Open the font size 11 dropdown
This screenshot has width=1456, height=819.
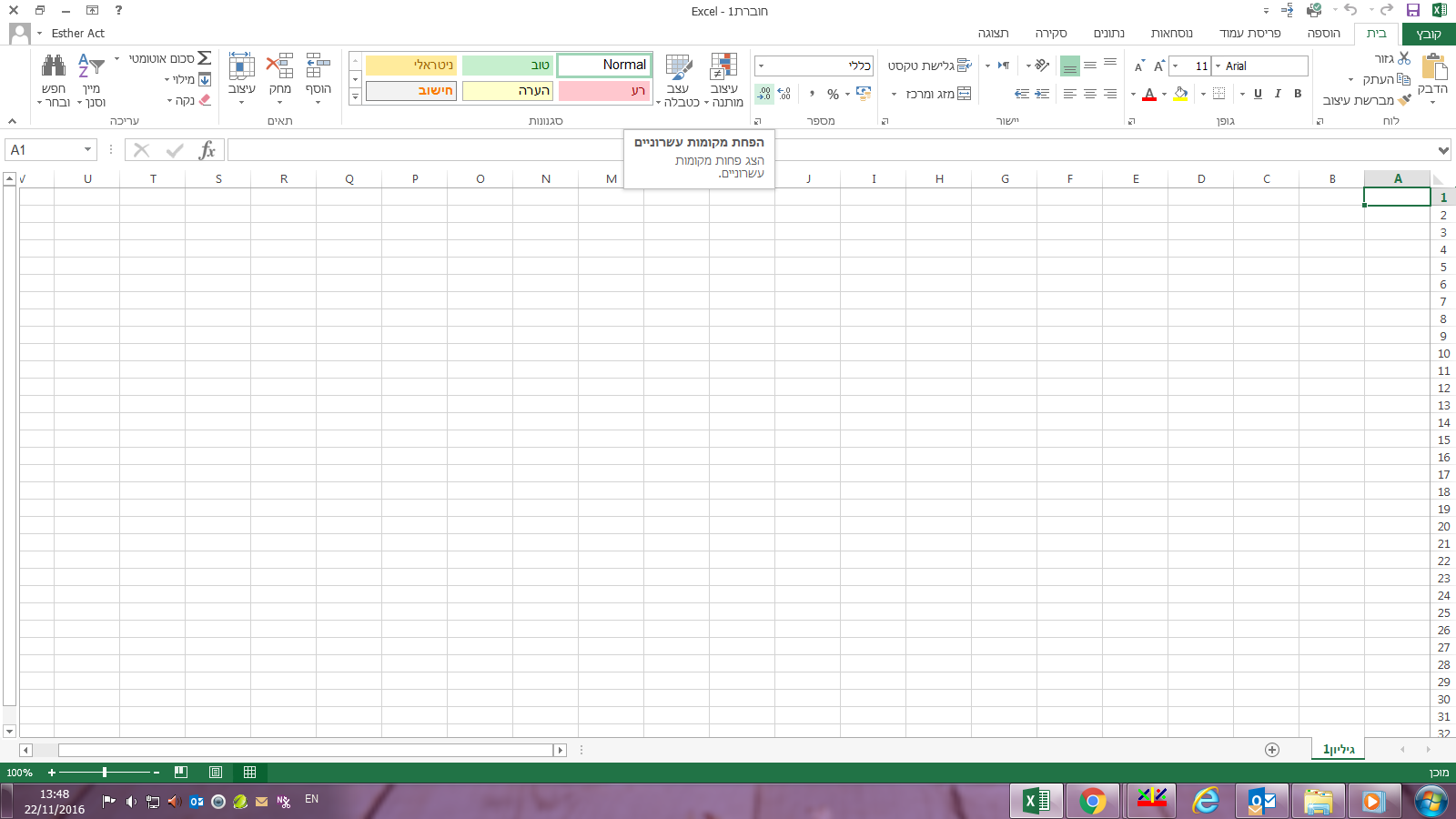tap(1176, 66)
